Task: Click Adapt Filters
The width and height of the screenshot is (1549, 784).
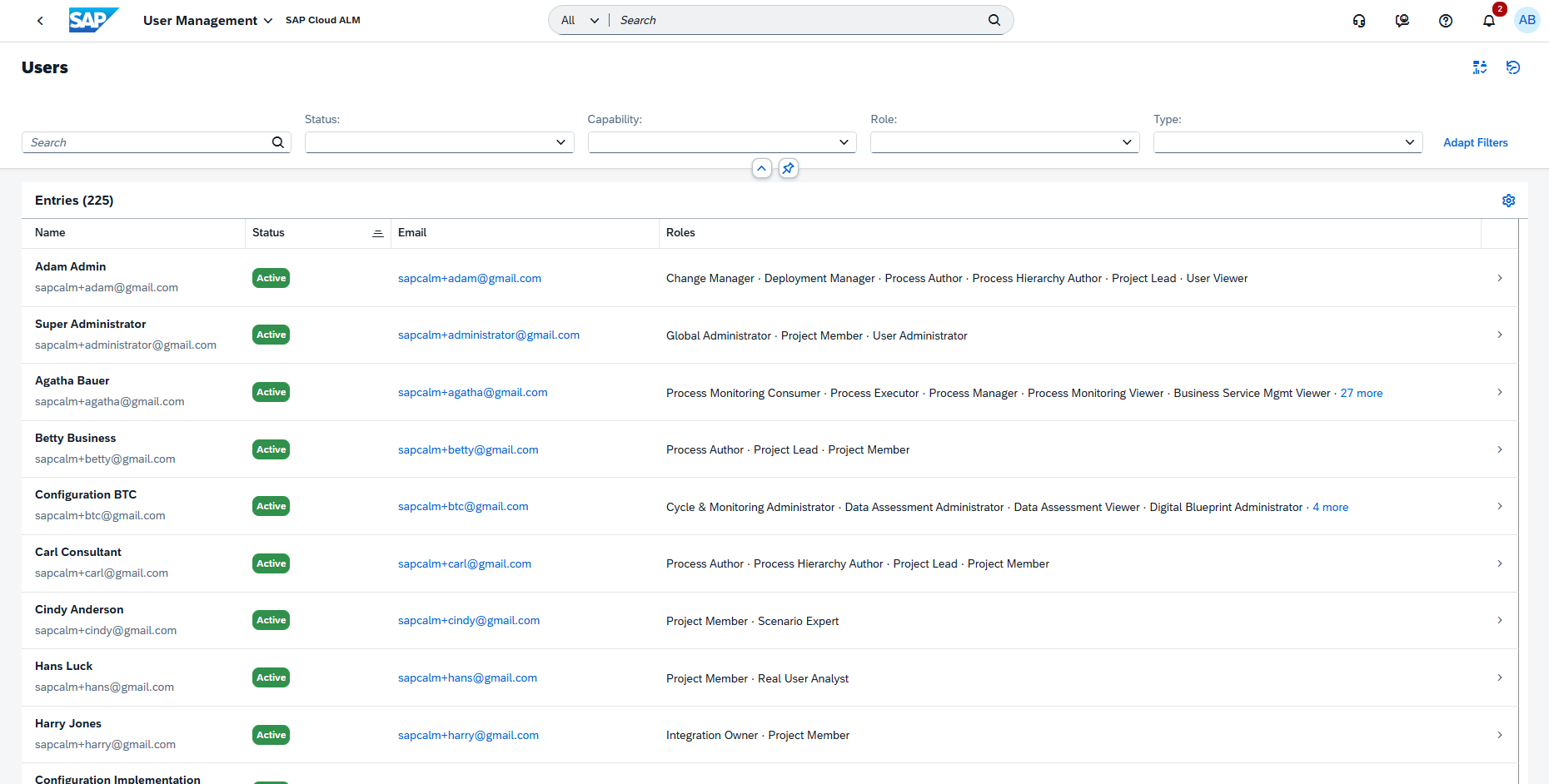Action: pos(1476,142)
